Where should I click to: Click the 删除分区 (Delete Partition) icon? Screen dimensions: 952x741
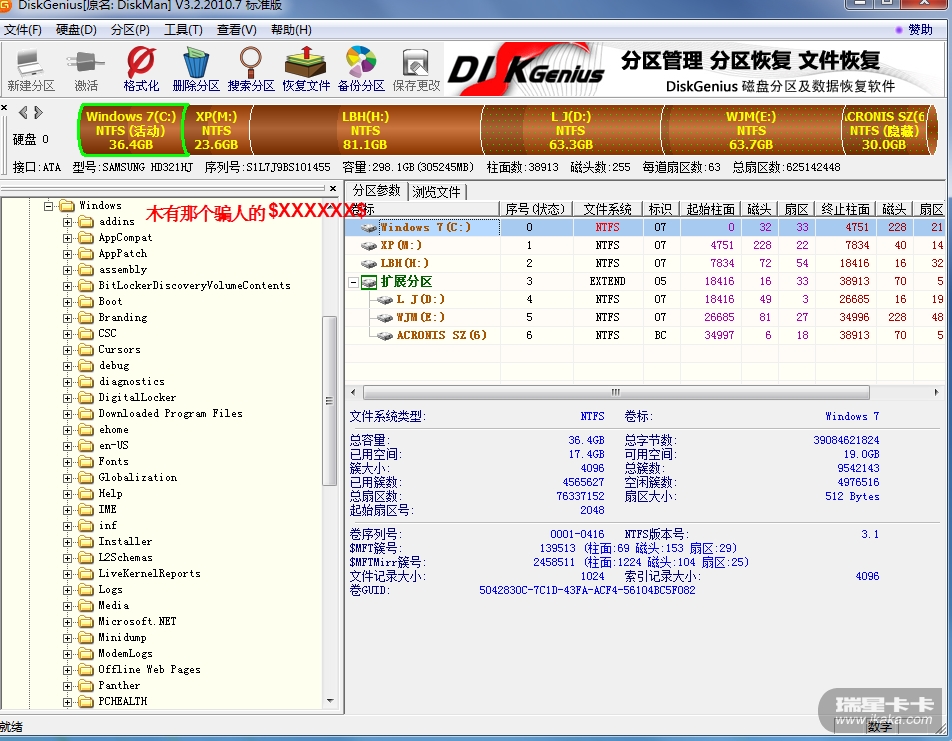pos(196,69)
